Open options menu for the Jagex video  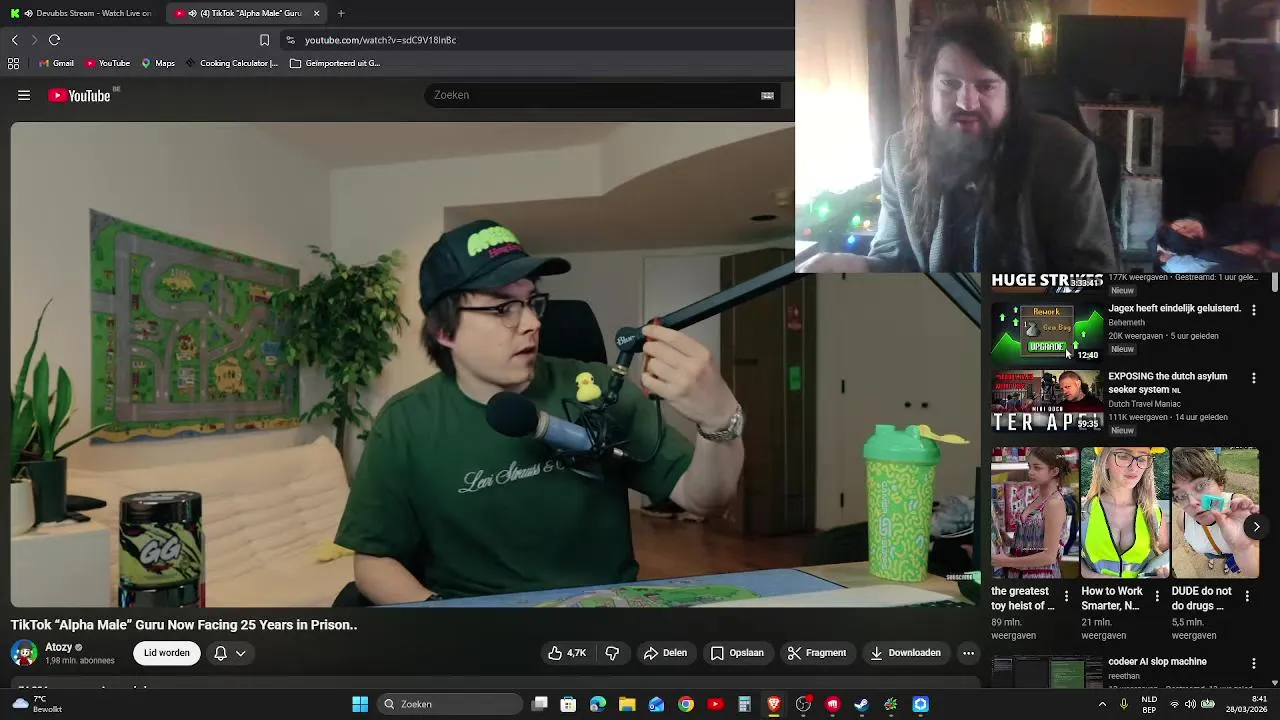click(x=1253, y=310)
